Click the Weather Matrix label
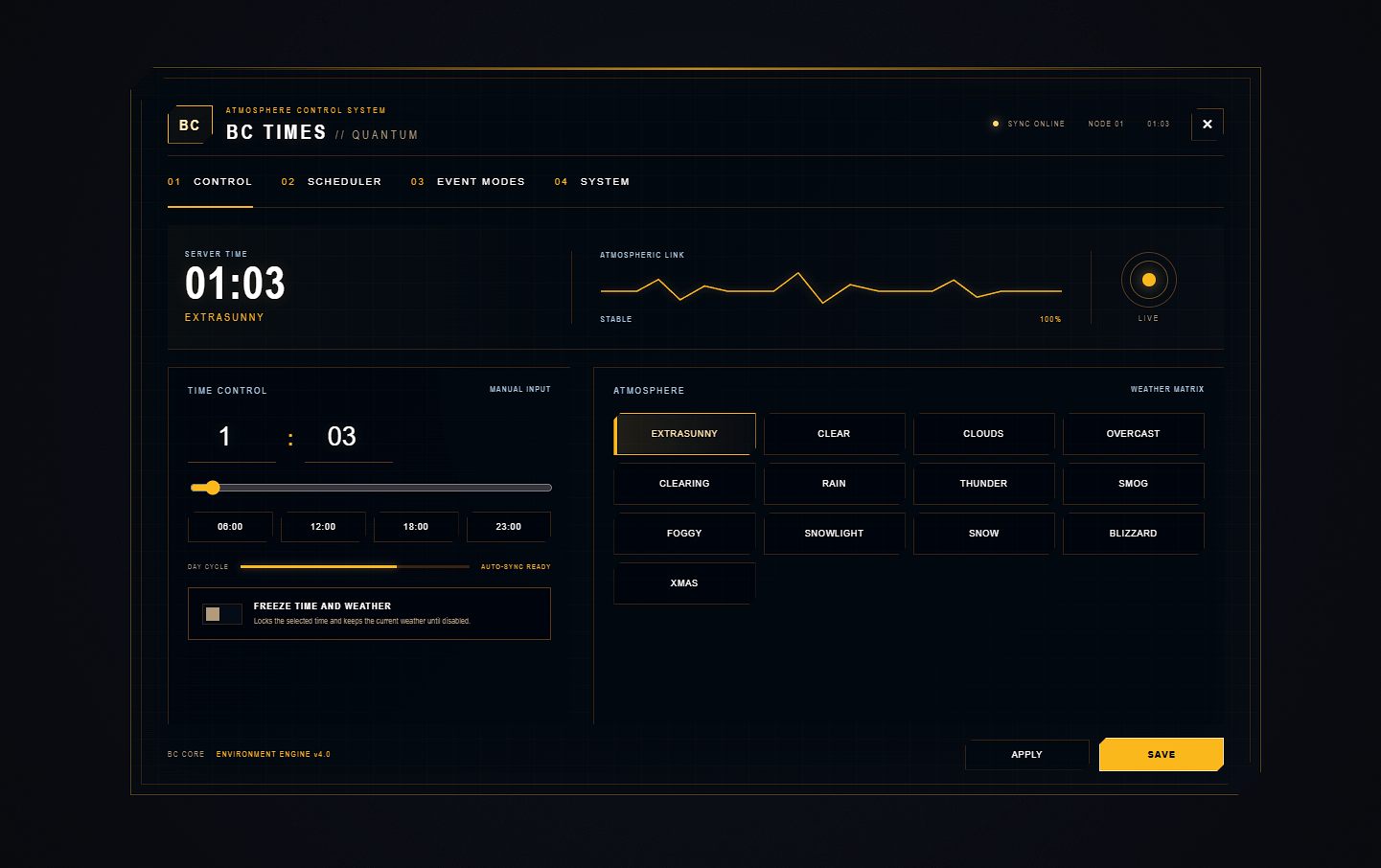Screen dimensions: 1381x868 pyautogui.click(x=1167, y=390)
